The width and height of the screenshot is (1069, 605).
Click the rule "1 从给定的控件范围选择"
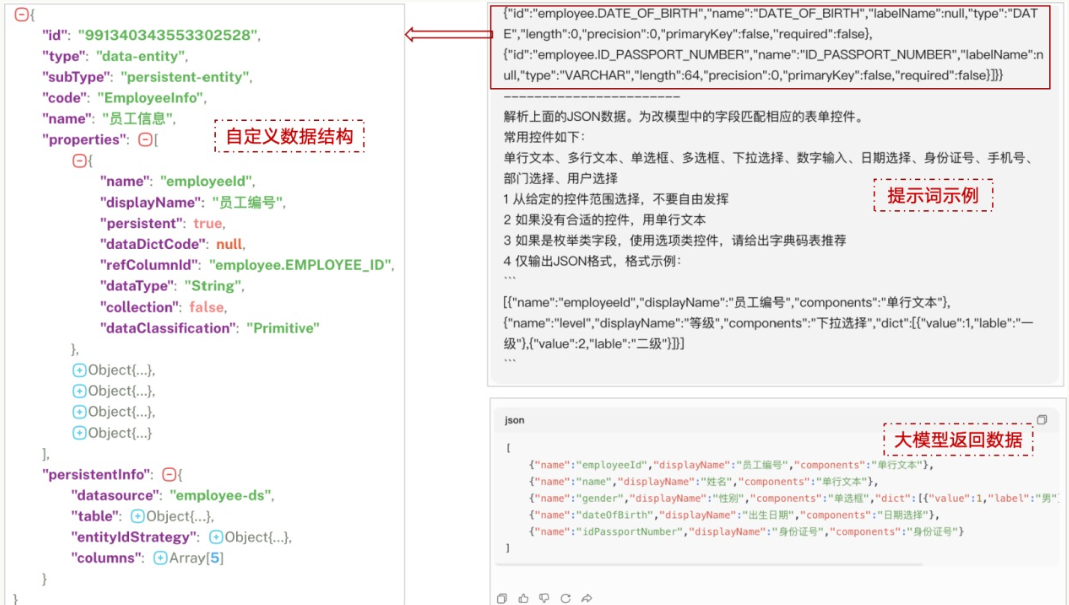[616, 199]
